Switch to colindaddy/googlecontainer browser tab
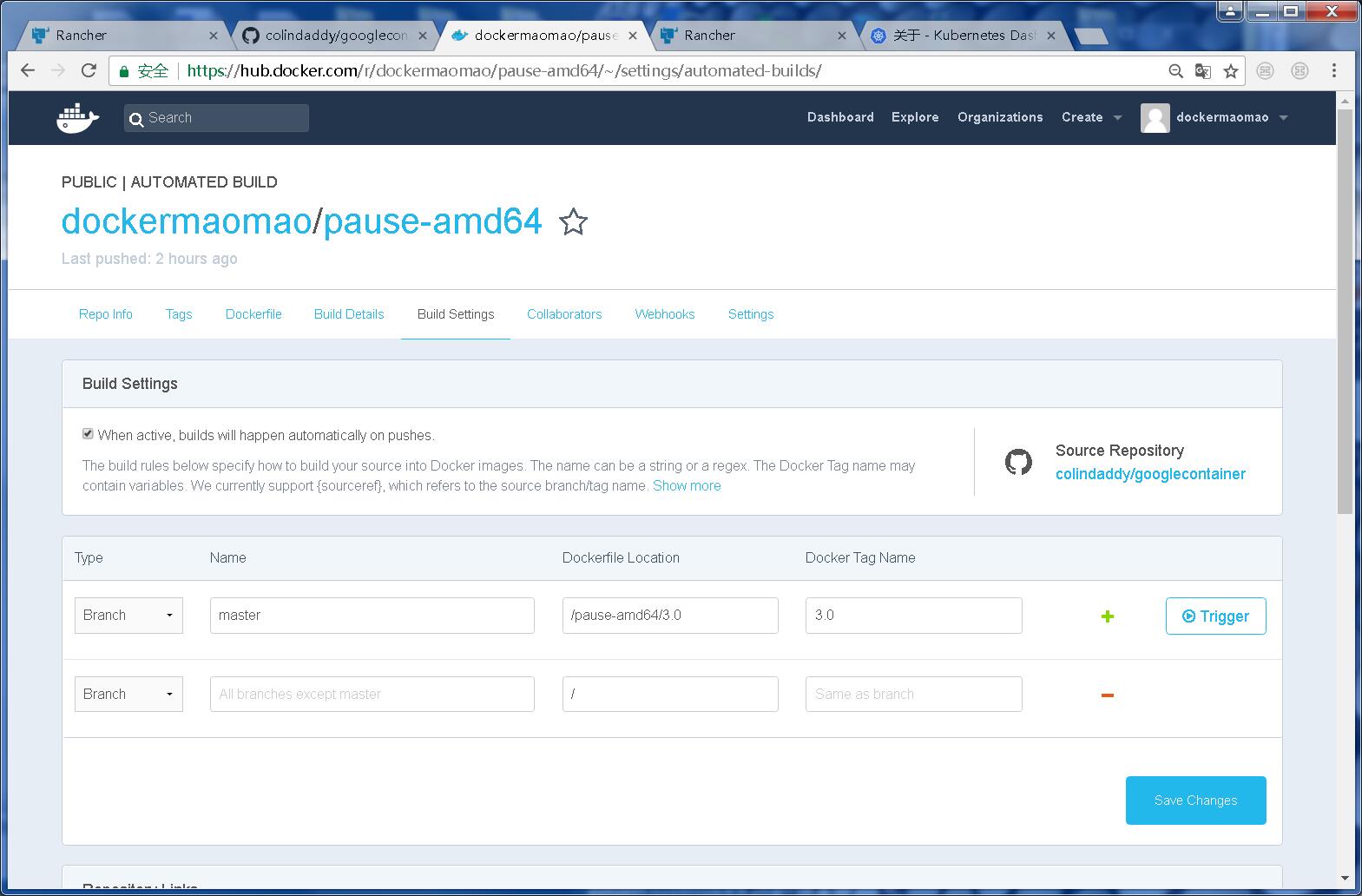Viewport: 1362px width, 896px height. click(334, 36)
